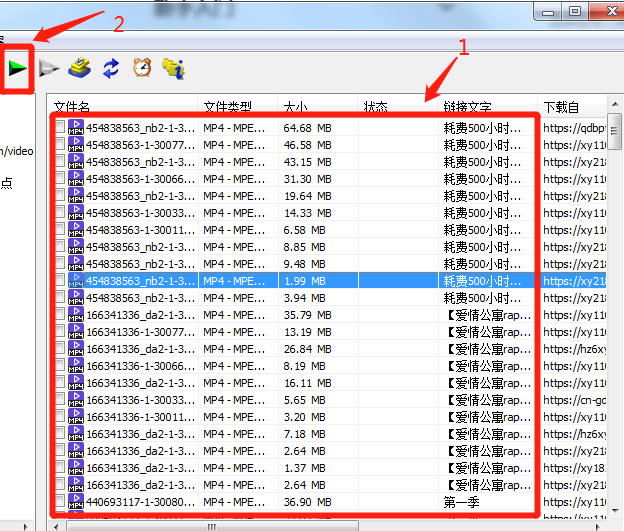Viewport: 624px width, 531px height.
Task: Click the https://xy18 download source cell
Action: click(574, 468)
